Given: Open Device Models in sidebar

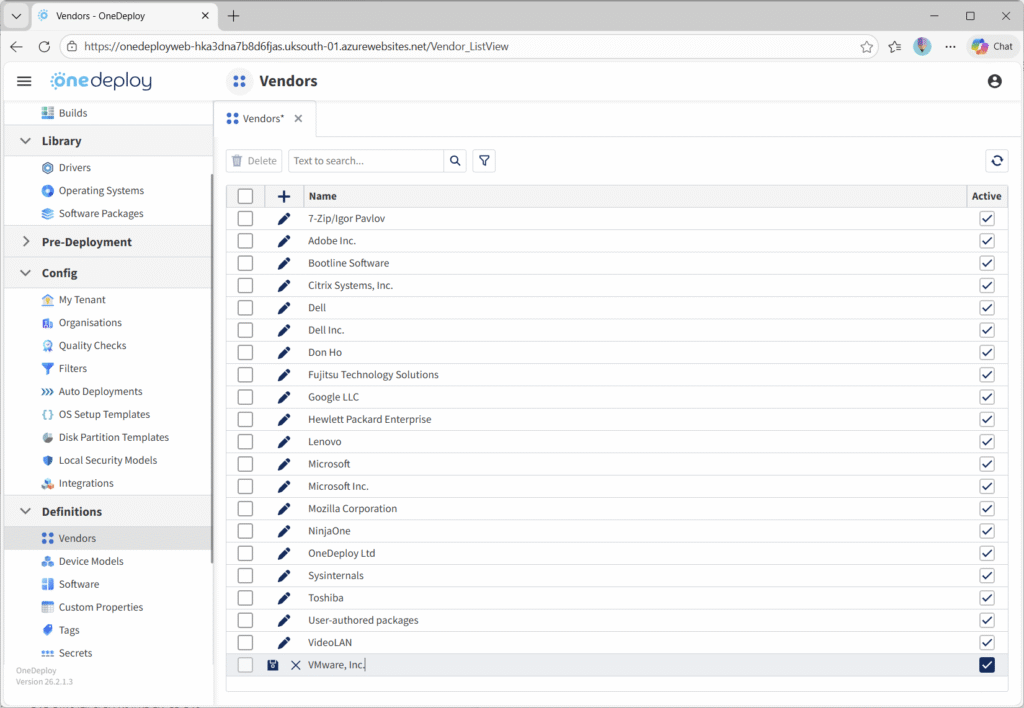Looking at the screenshot, I should 91,561.
